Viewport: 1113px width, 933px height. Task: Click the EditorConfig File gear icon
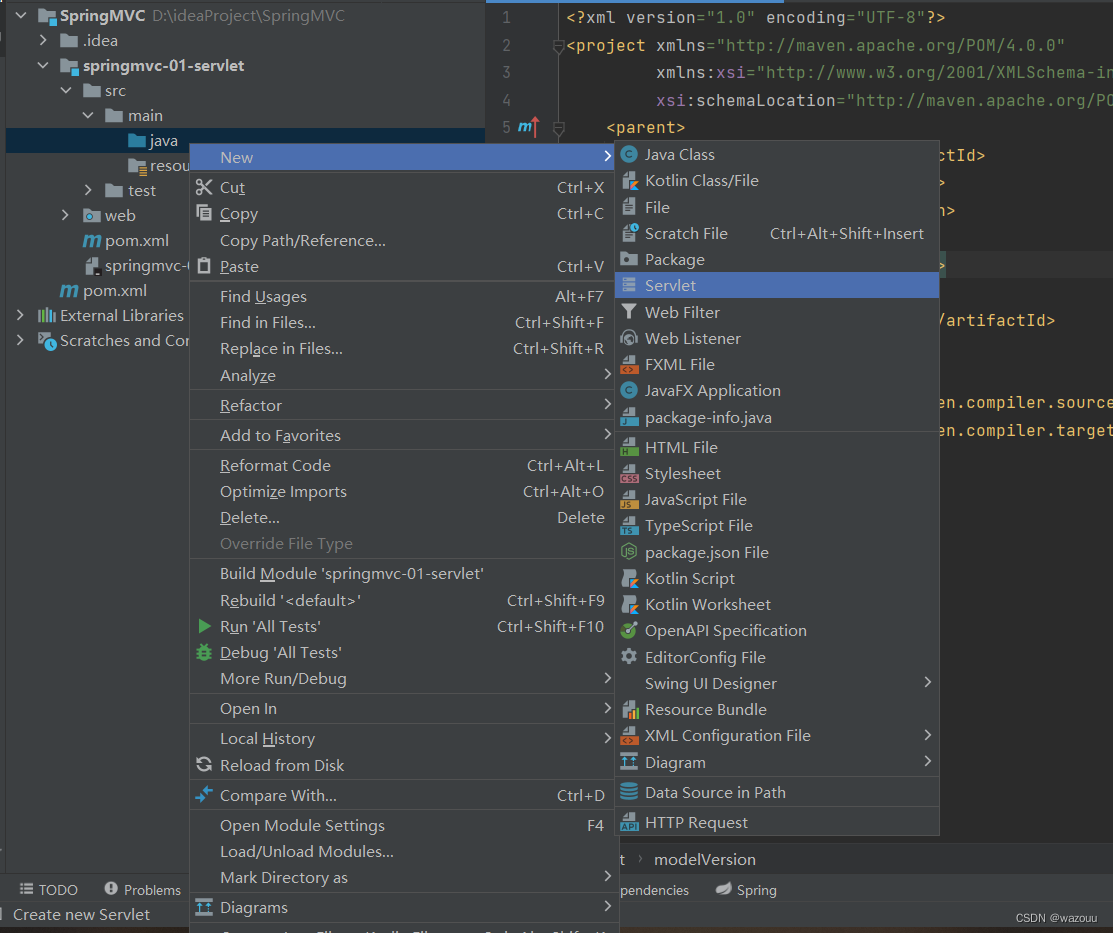click(629, 657)
